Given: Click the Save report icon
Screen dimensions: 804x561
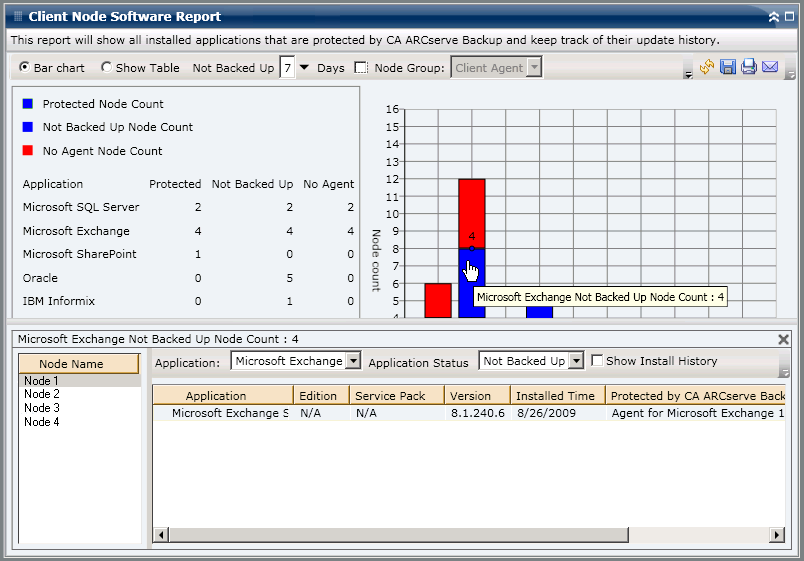Looking at the screenshot, I should [x=728, y=67].
